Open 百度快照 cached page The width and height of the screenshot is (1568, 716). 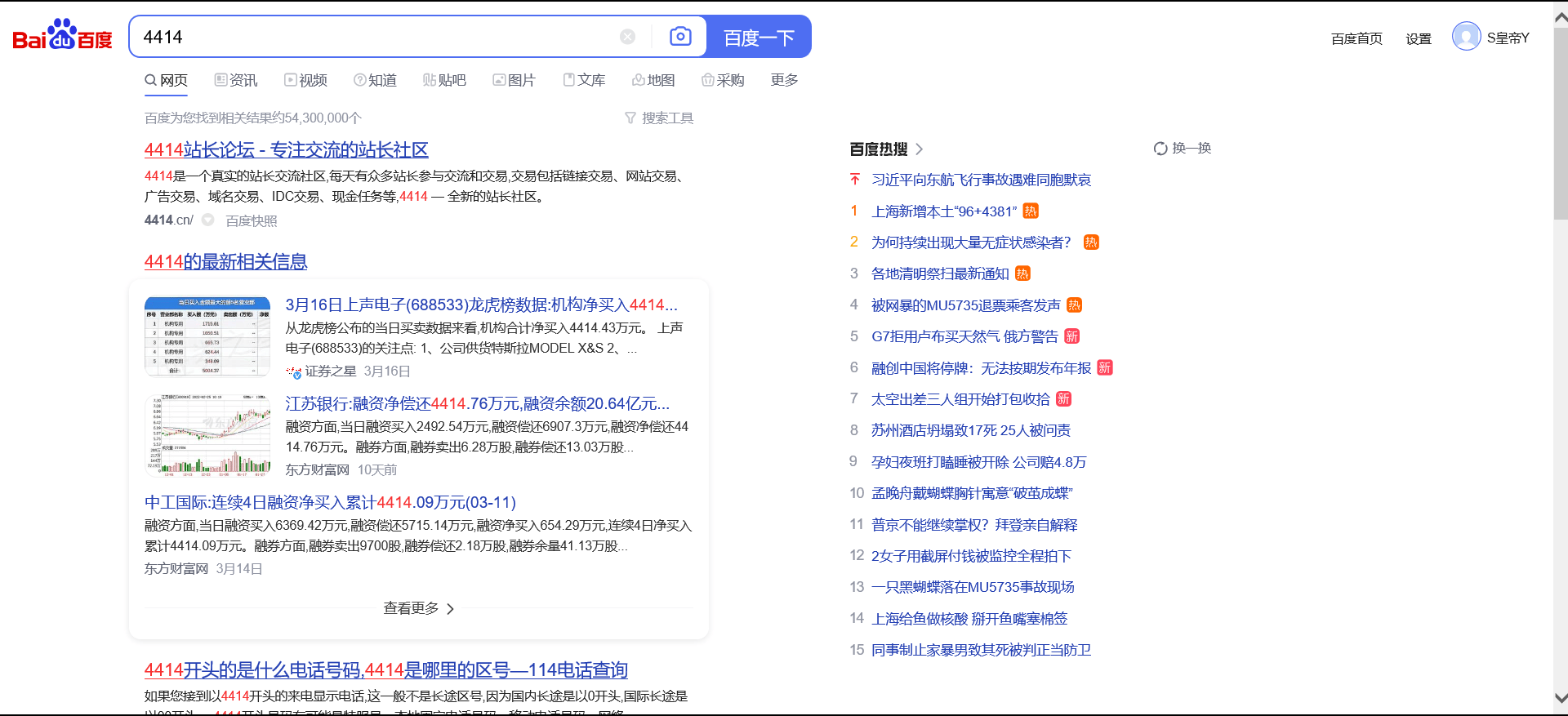(x=252, y=220)
